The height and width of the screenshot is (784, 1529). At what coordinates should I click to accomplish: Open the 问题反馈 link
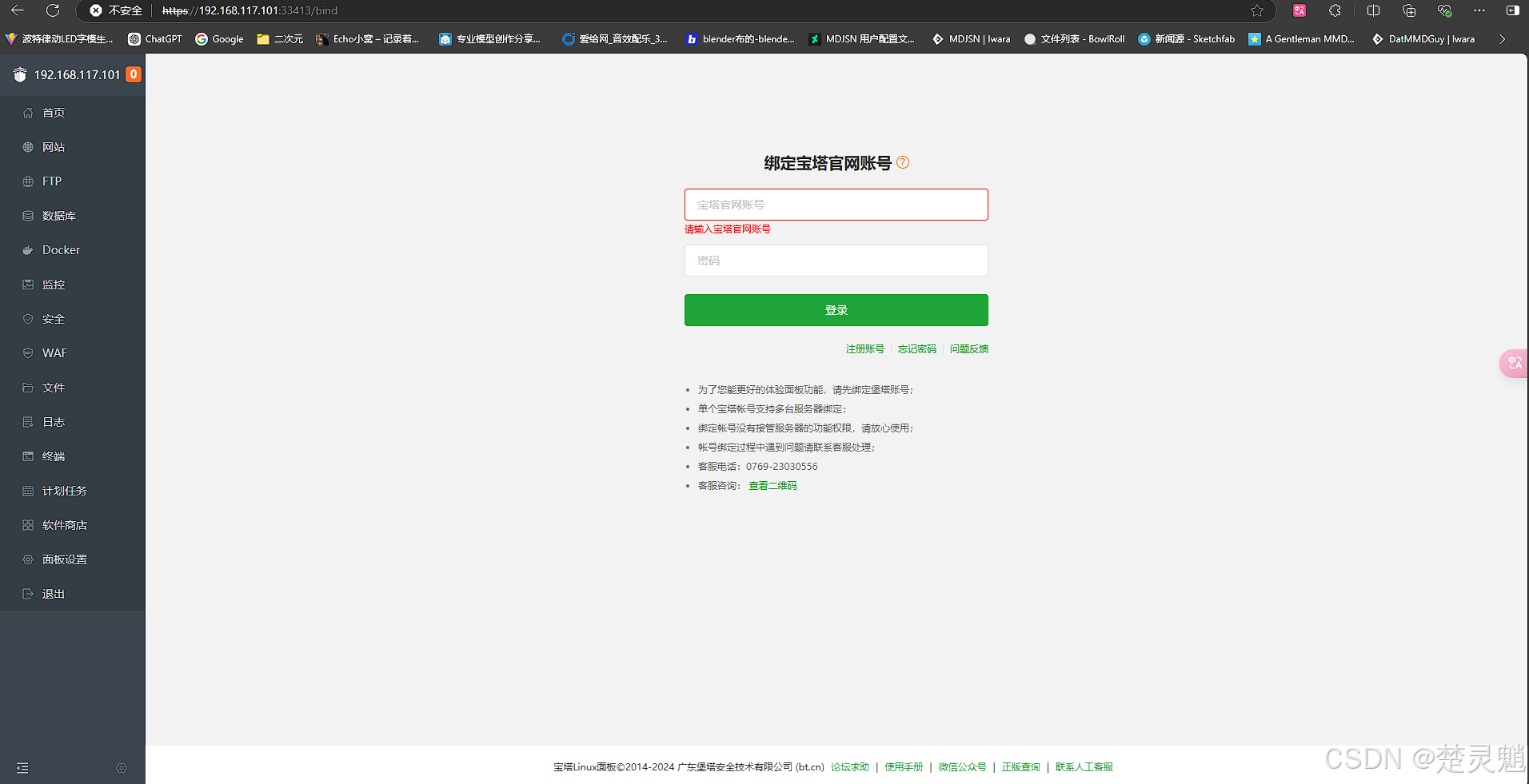[x=969, y=349]
